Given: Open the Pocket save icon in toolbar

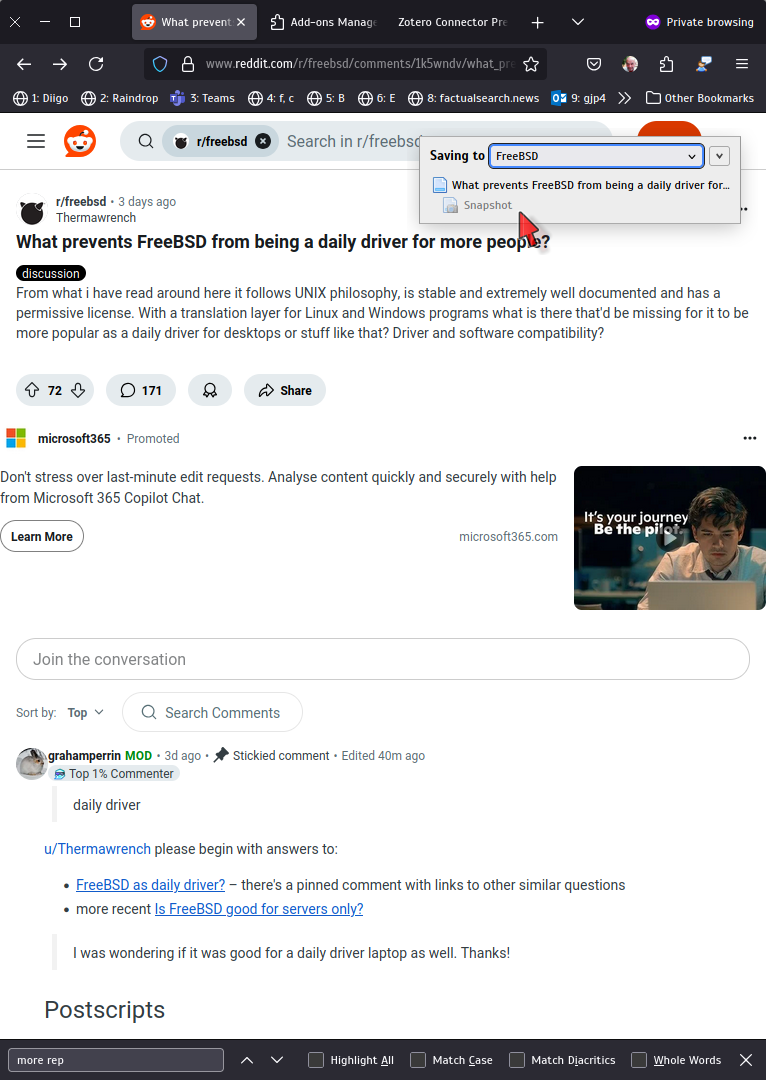Looking at the screenshot, I should (594, 64).
